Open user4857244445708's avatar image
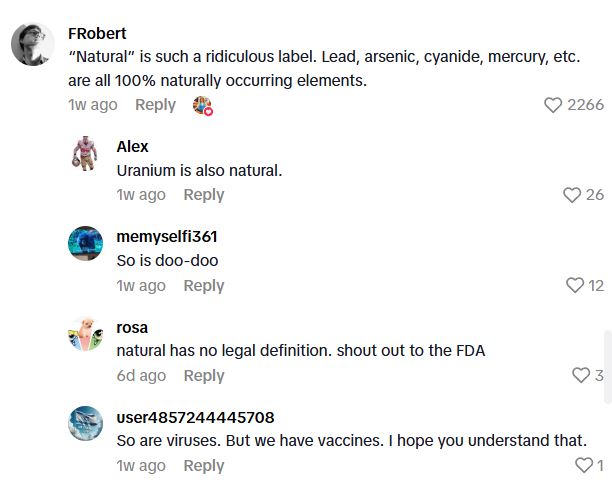612x490 pixels. (x=86, y=424)
